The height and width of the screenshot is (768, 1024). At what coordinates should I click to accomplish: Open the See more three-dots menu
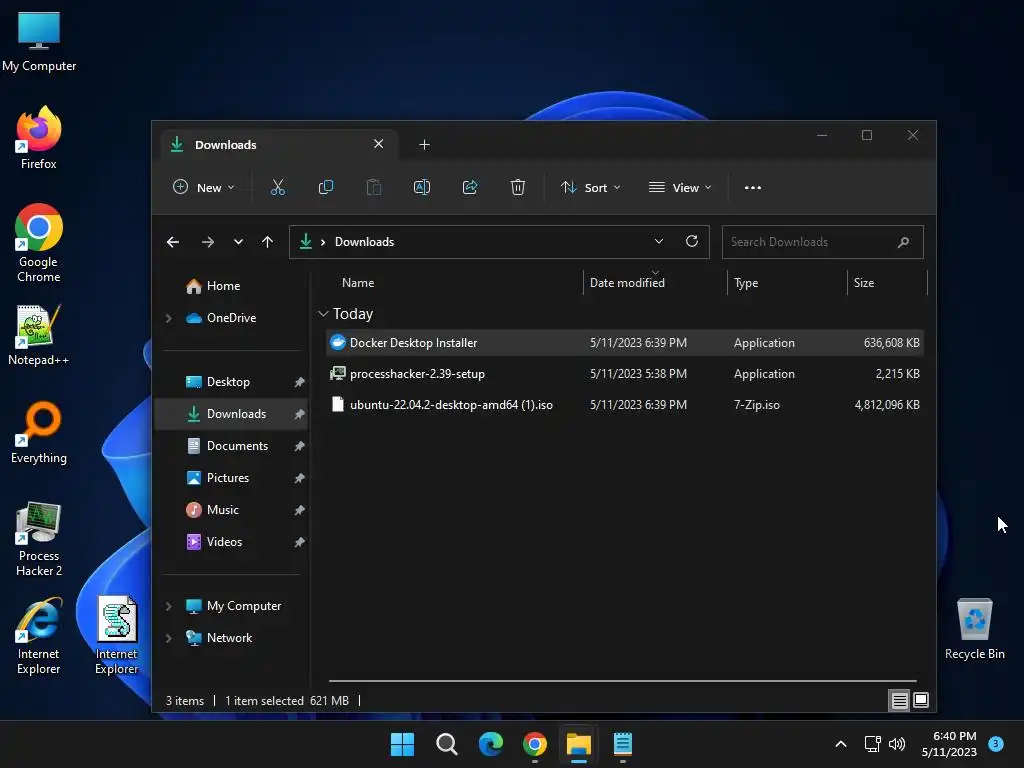pos(752,187)
